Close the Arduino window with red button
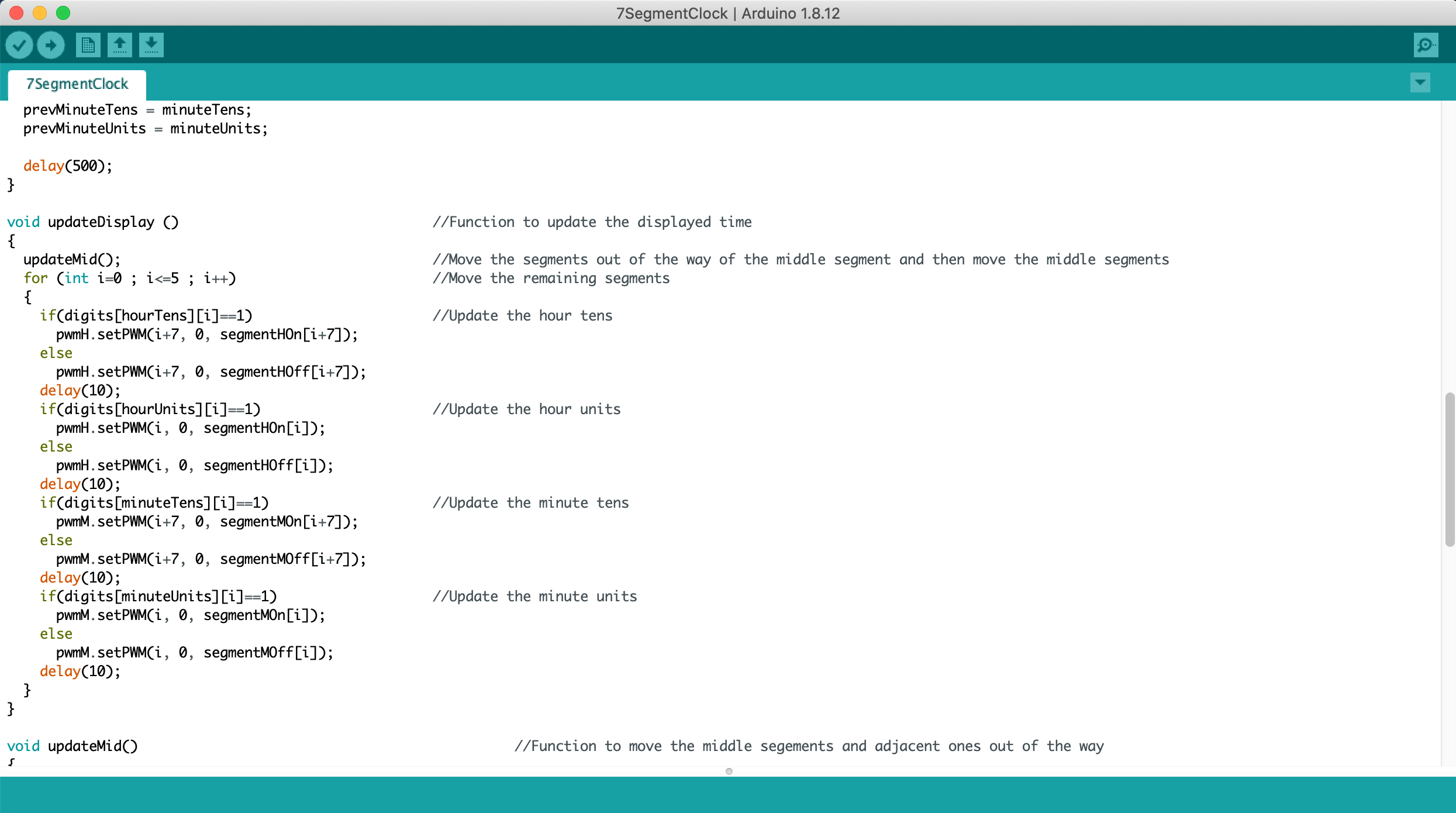 (16, 13)
